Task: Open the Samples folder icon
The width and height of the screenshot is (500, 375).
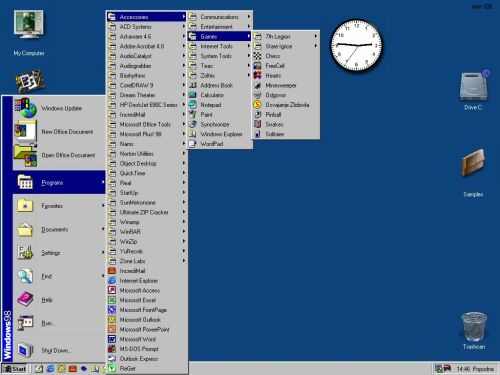Action: click(x=473, y=173)
